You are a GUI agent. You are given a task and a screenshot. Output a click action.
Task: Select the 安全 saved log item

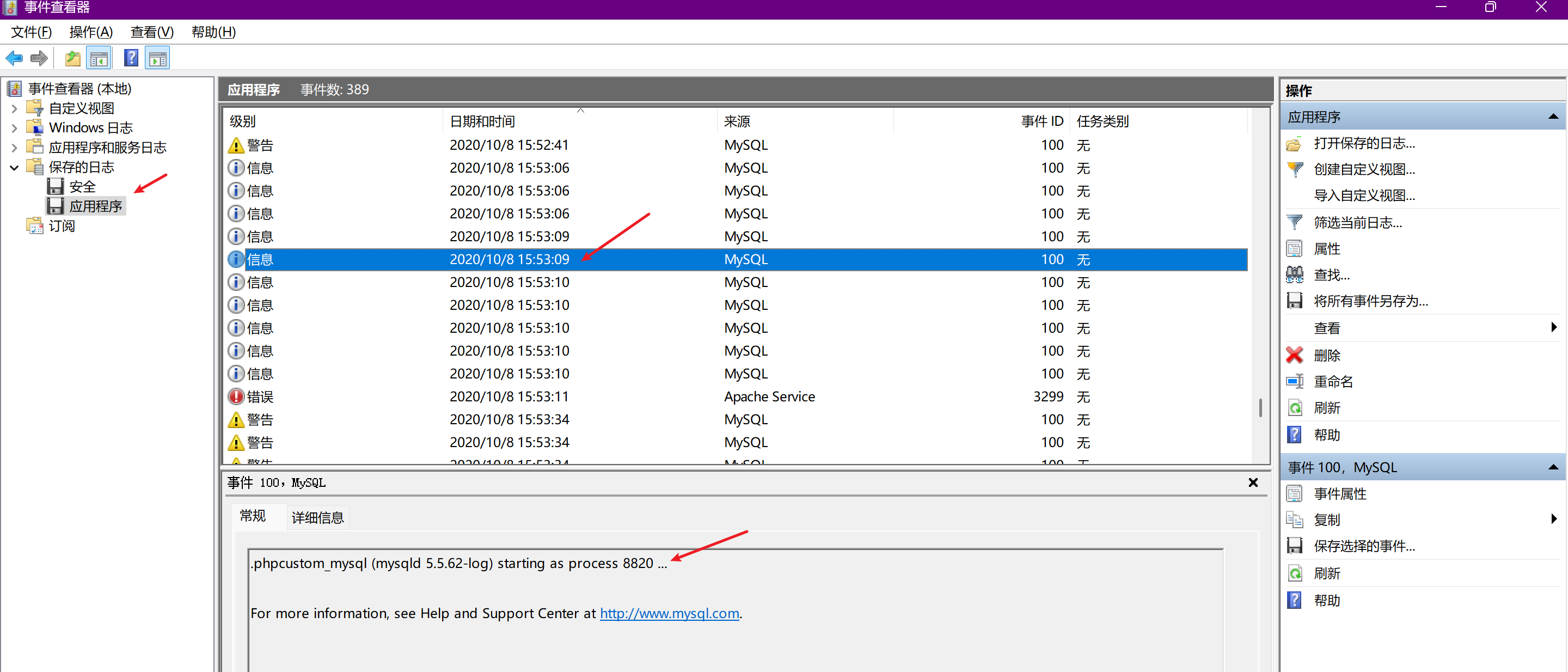82,187
